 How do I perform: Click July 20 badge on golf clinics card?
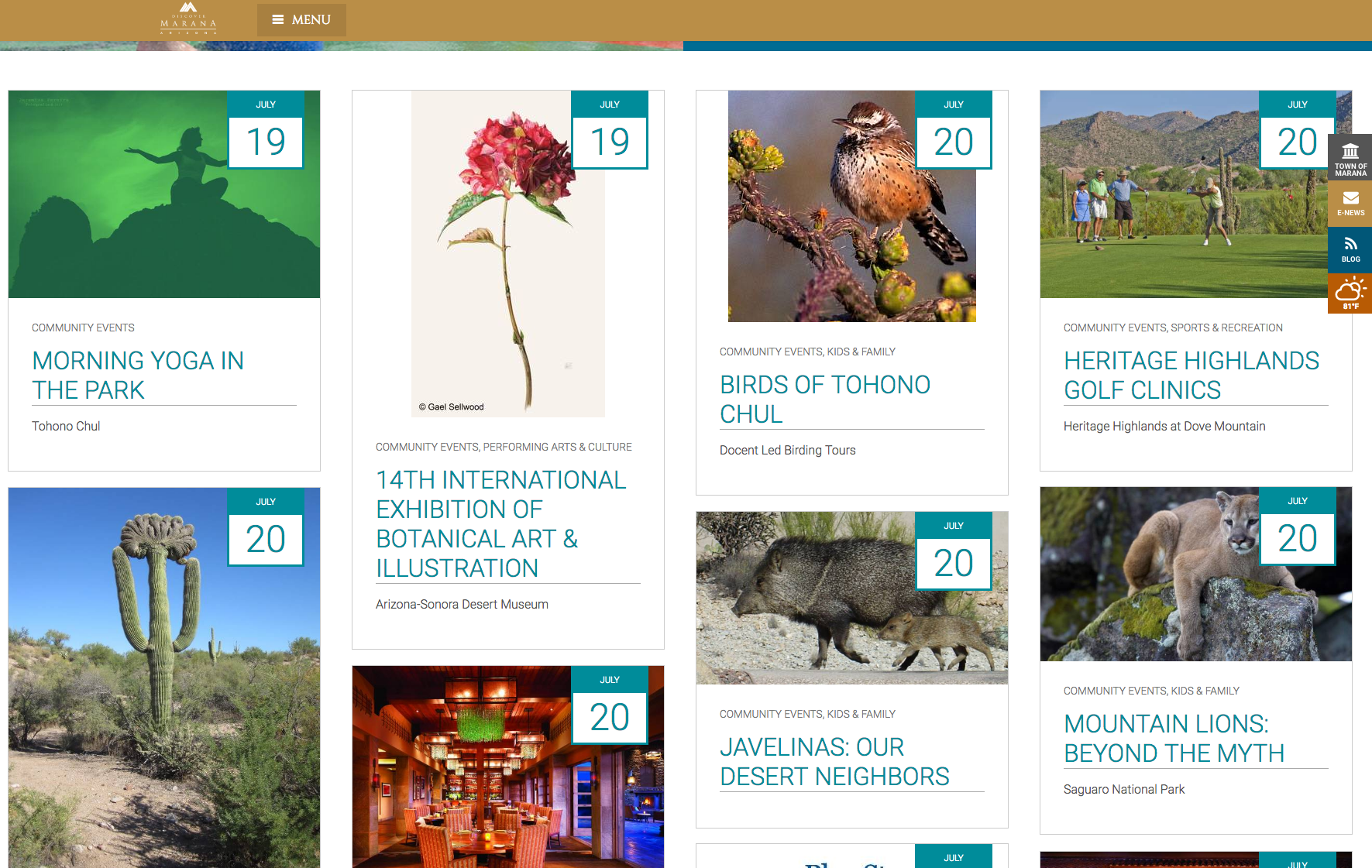[1298, 130]
